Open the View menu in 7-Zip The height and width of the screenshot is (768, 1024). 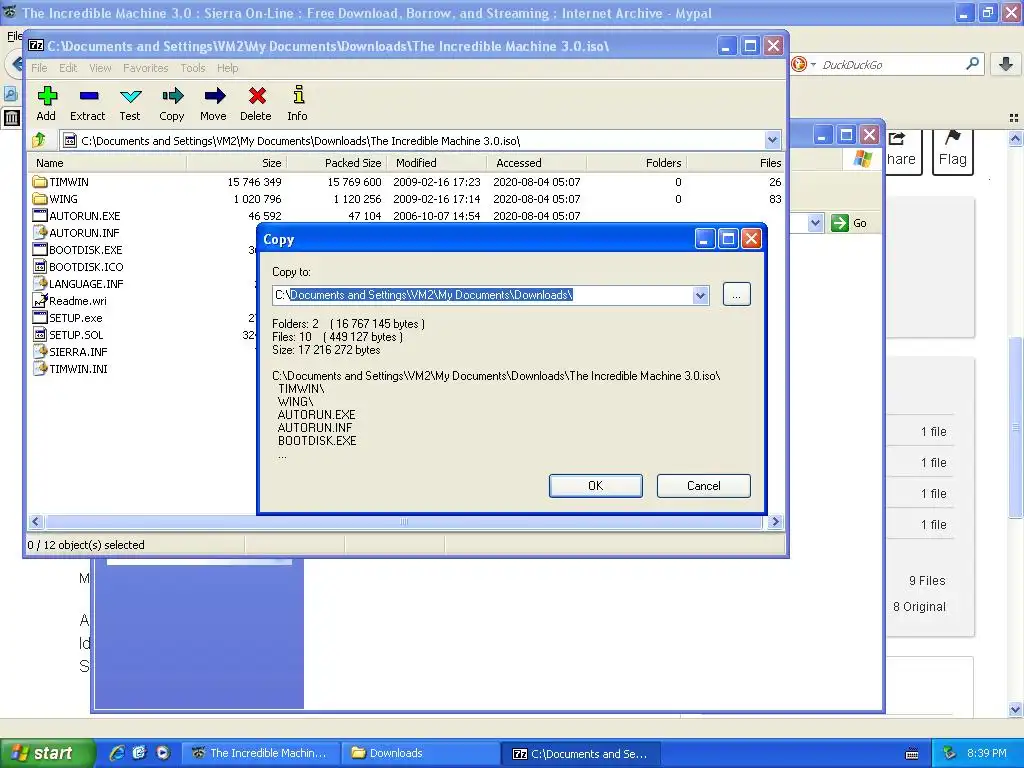click(100, 68)
